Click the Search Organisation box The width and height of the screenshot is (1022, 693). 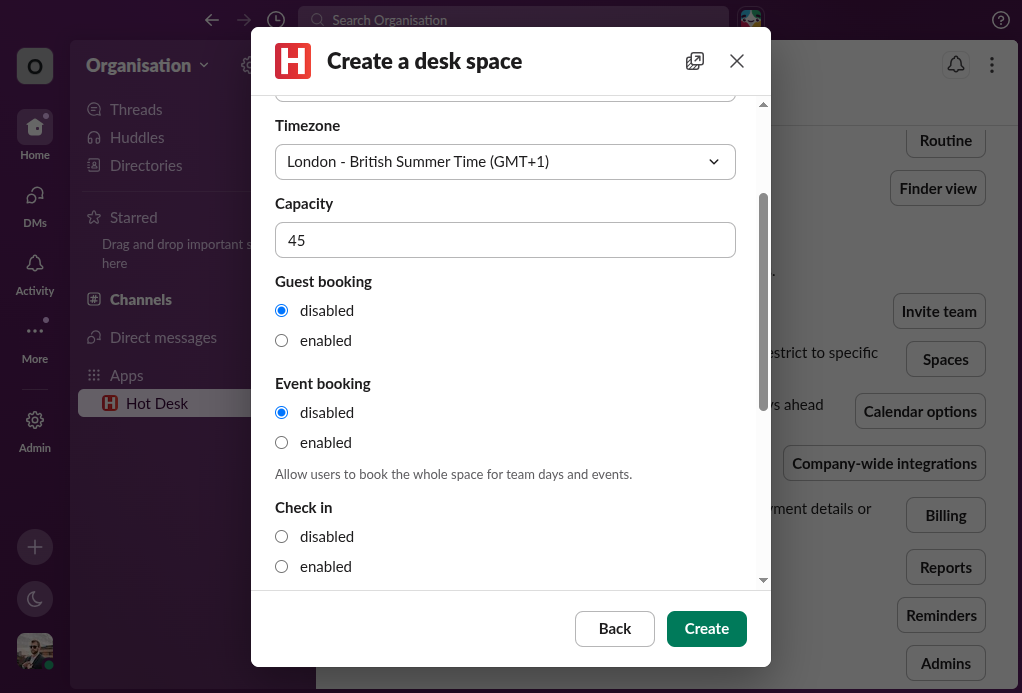tap(513, 20)
